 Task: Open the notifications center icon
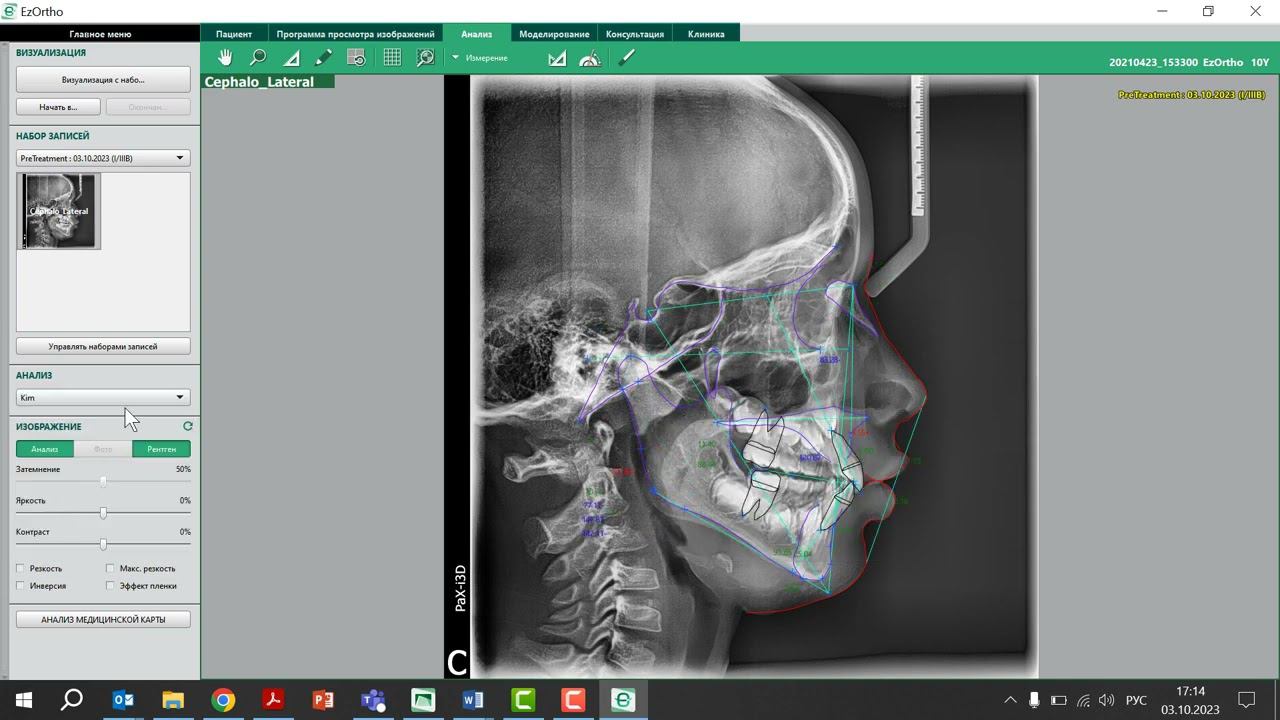[1247, 700]
